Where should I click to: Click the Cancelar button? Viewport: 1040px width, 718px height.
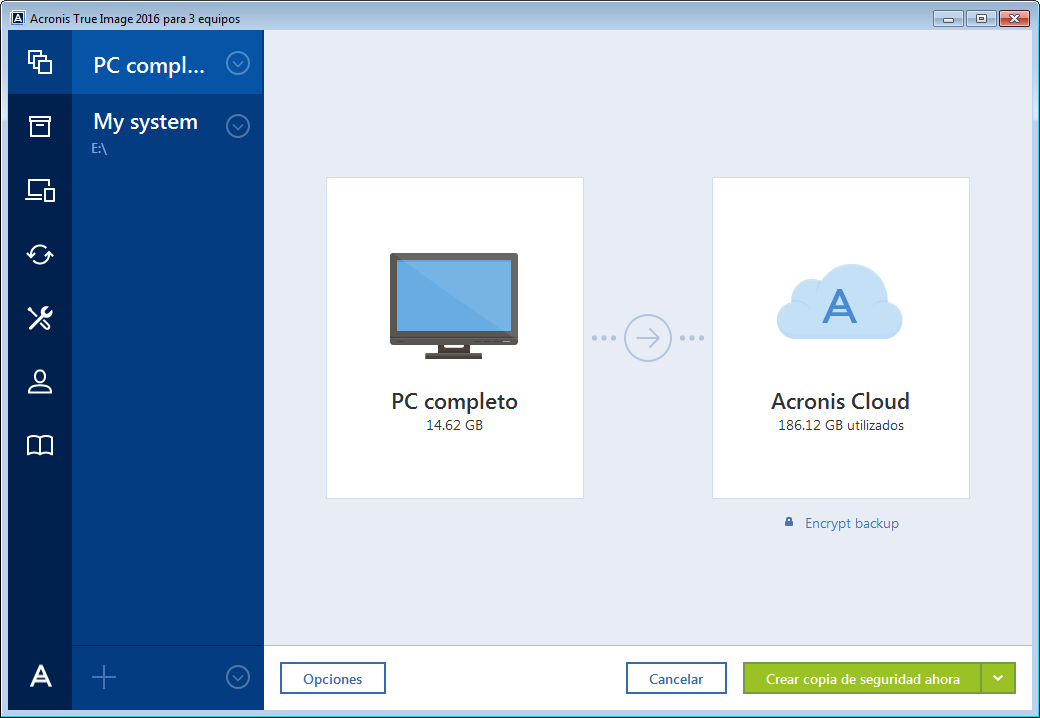[676, 678]
